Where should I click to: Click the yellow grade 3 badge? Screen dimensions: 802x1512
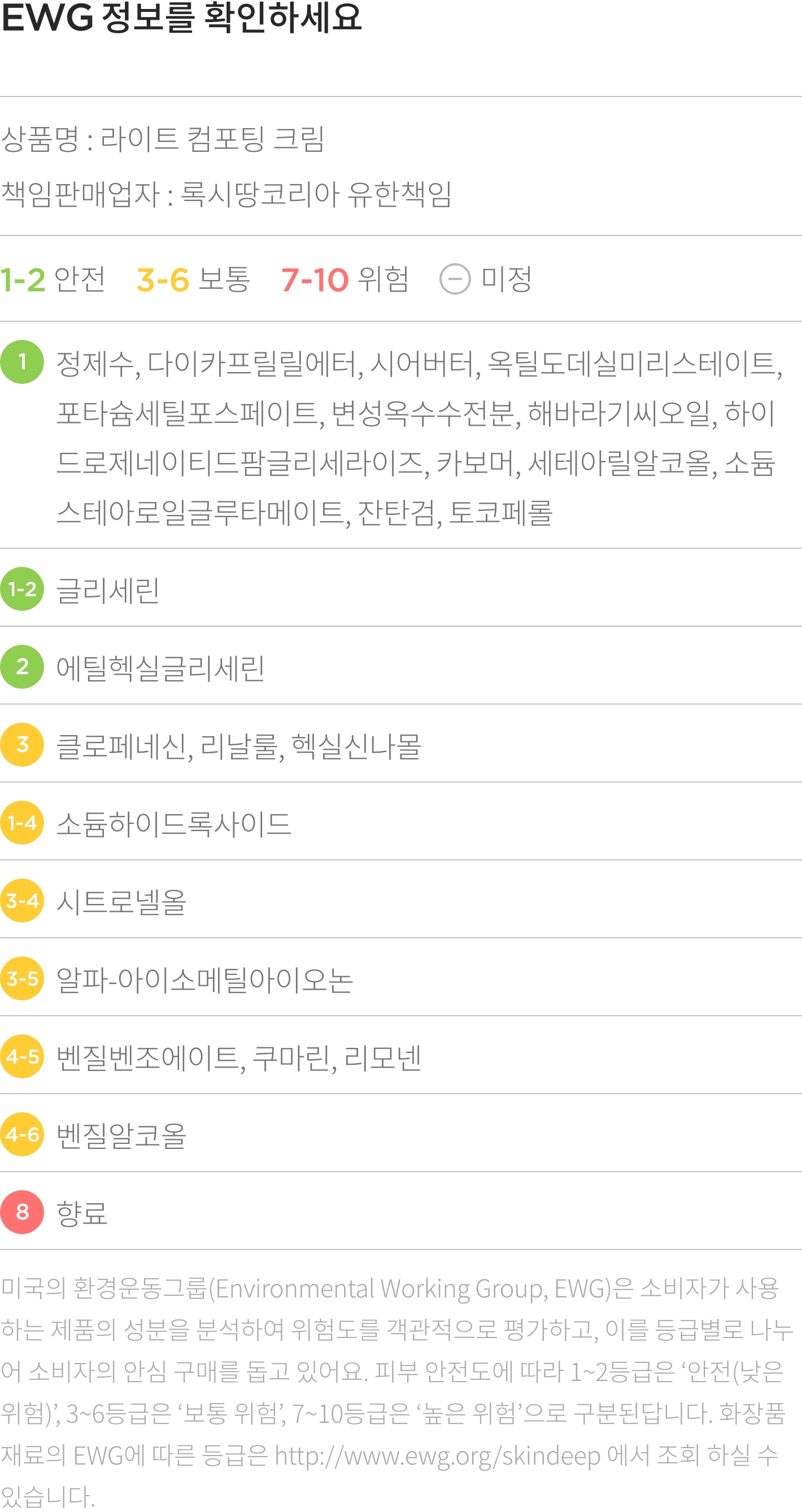click(21, 744)
